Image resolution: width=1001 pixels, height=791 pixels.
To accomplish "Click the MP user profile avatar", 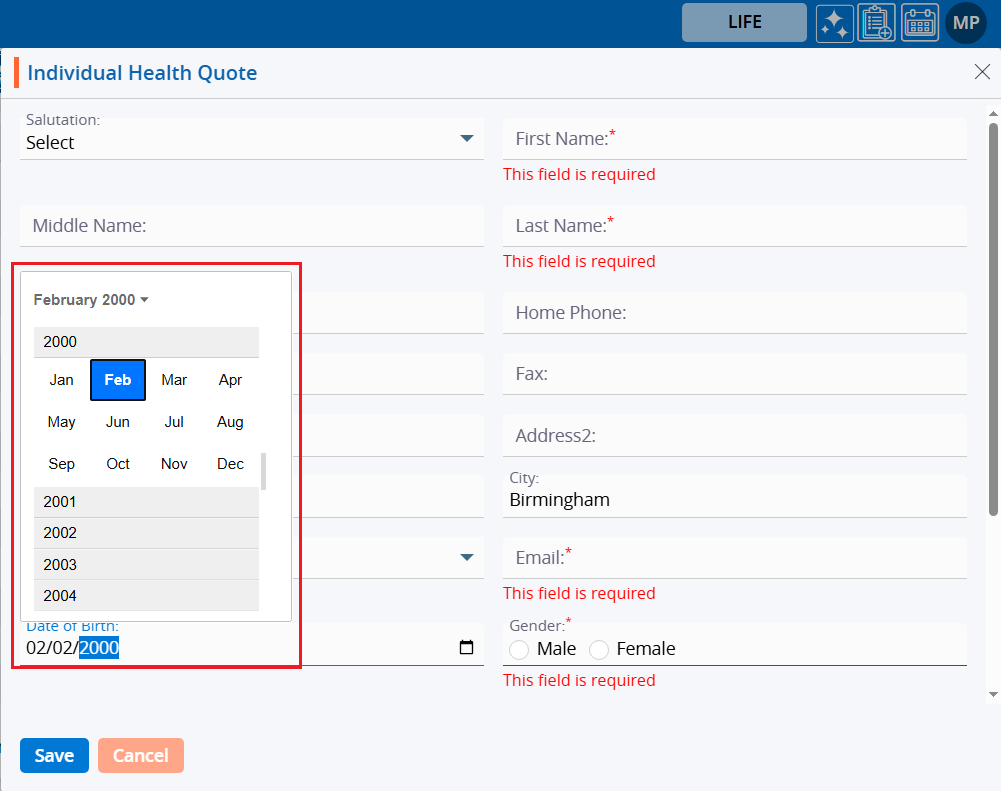I will coord(965,23).
